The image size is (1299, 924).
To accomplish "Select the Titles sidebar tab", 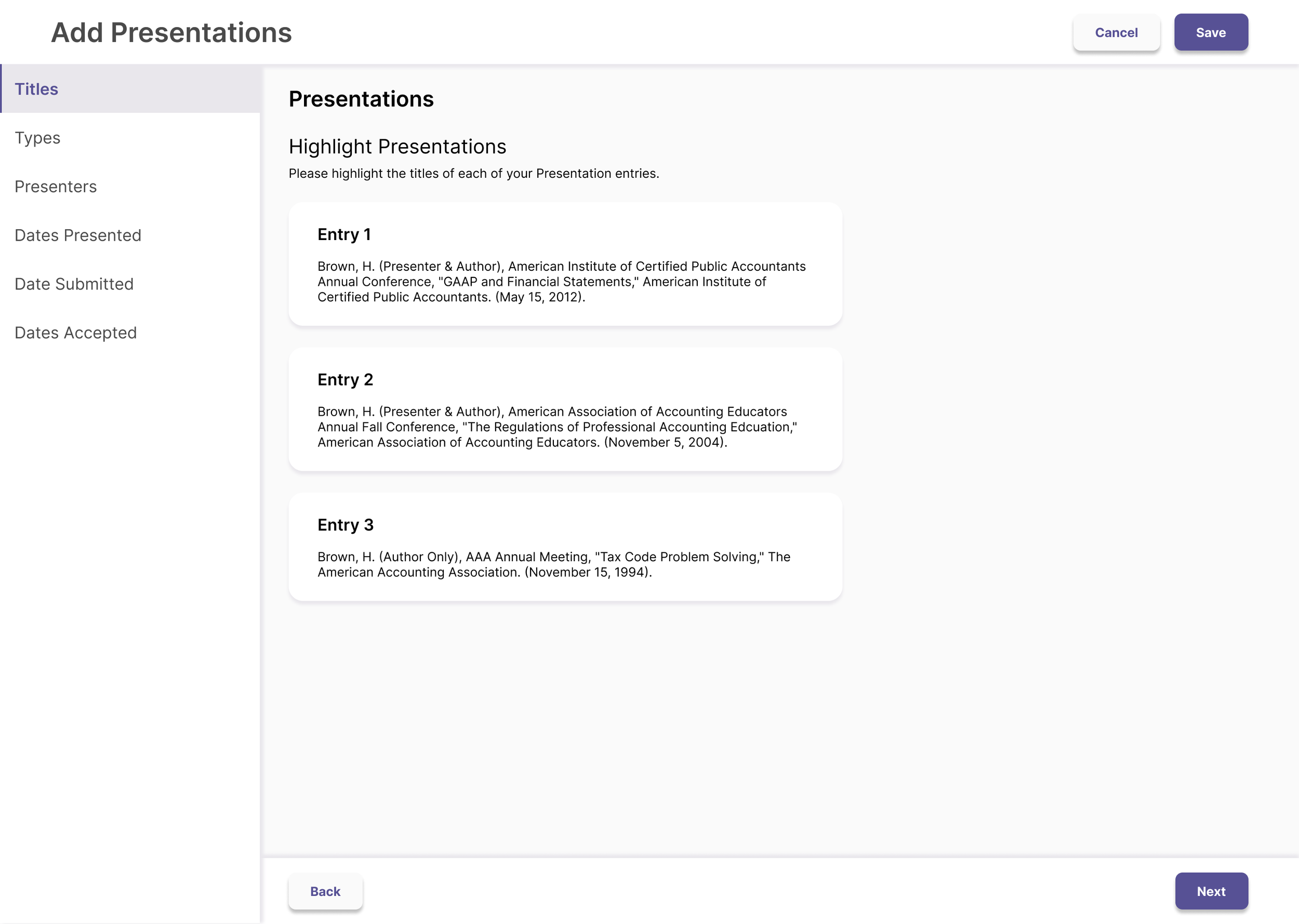I will pyautogui.click(x=36, y=89).
